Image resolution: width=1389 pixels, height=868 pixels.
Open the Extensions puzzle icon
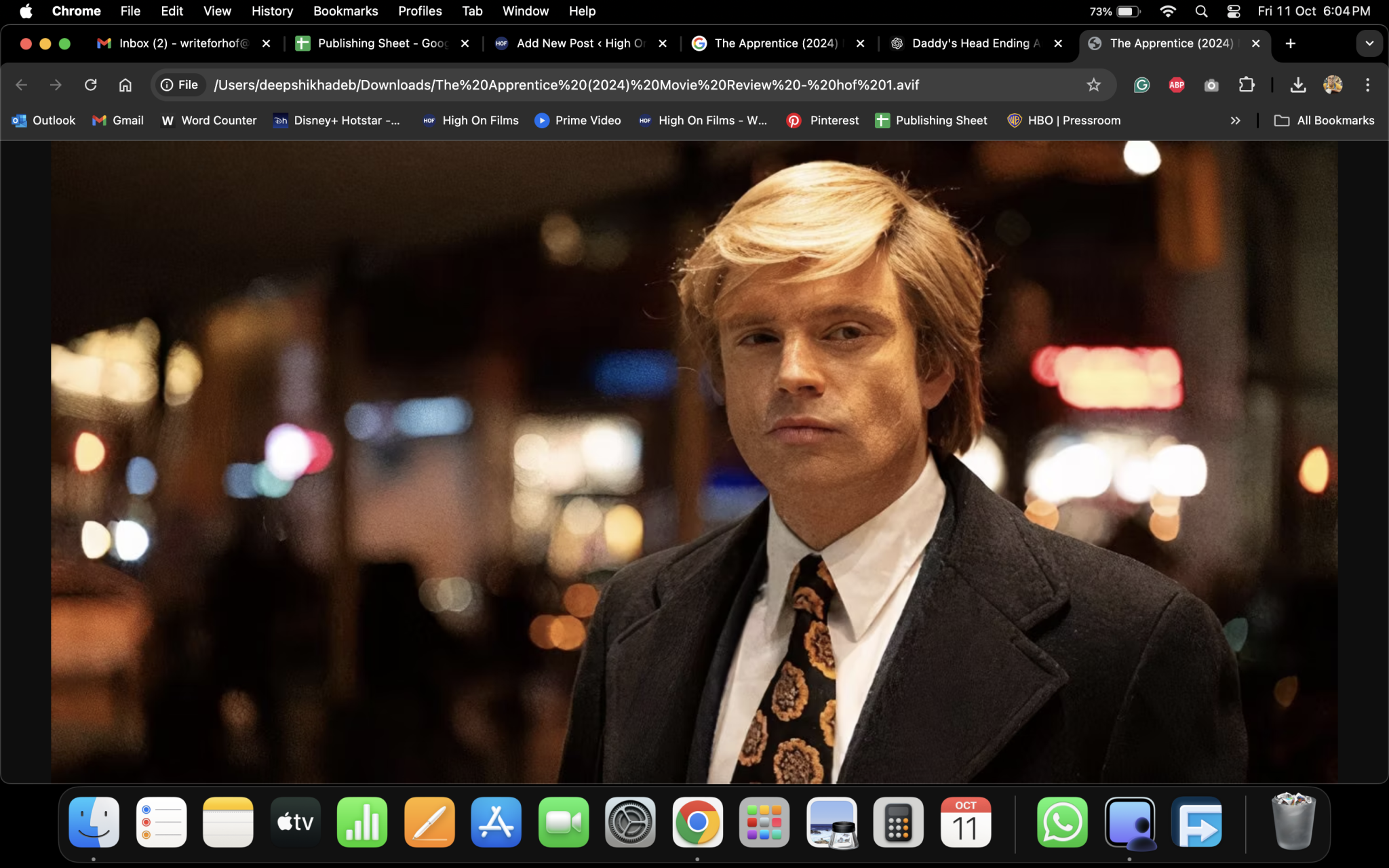click(x=1247, y=85)
